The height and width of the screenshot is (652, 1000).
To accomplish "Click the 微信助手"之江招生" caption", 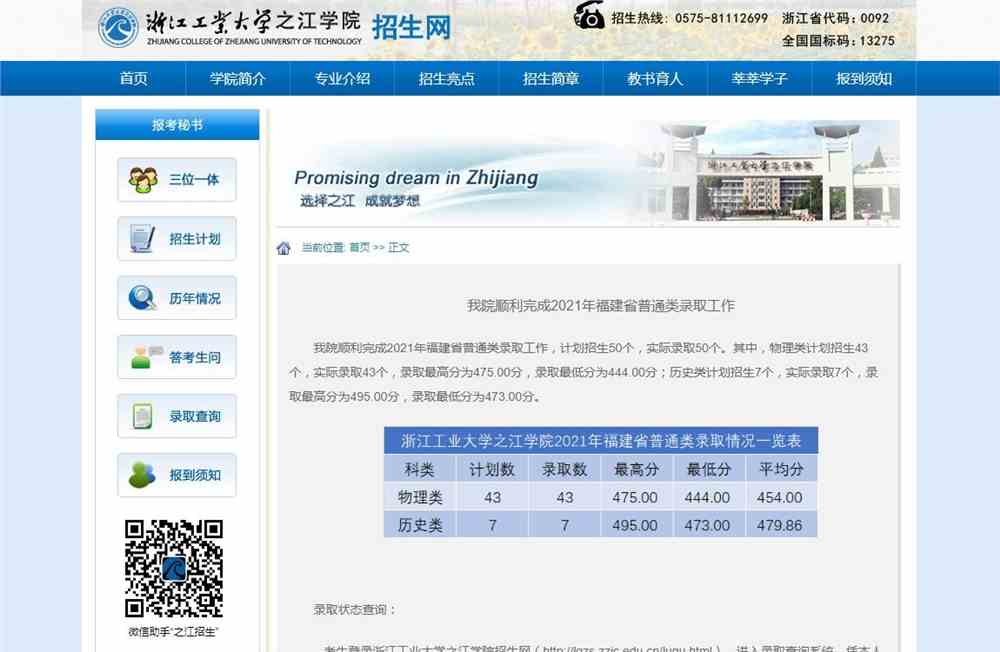I will tap(173, 632).
